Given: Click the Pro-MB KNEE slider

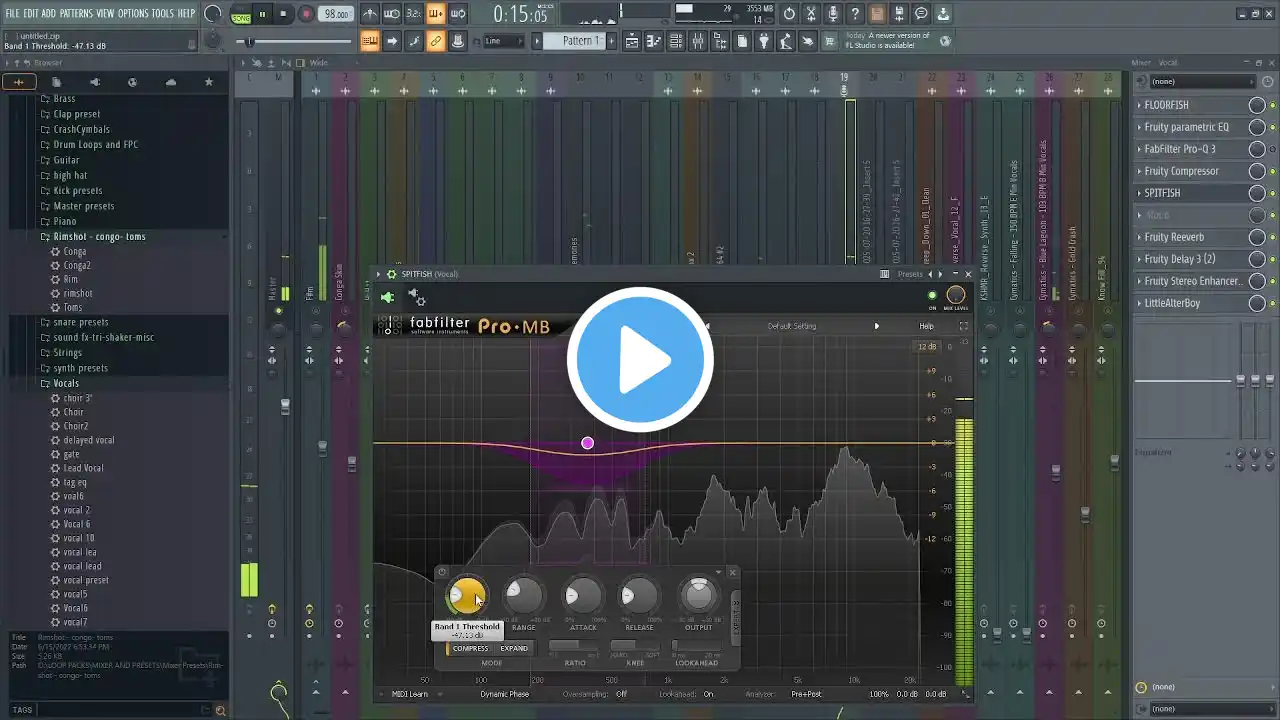Looking at the screenshot, I should click(635, 647).
